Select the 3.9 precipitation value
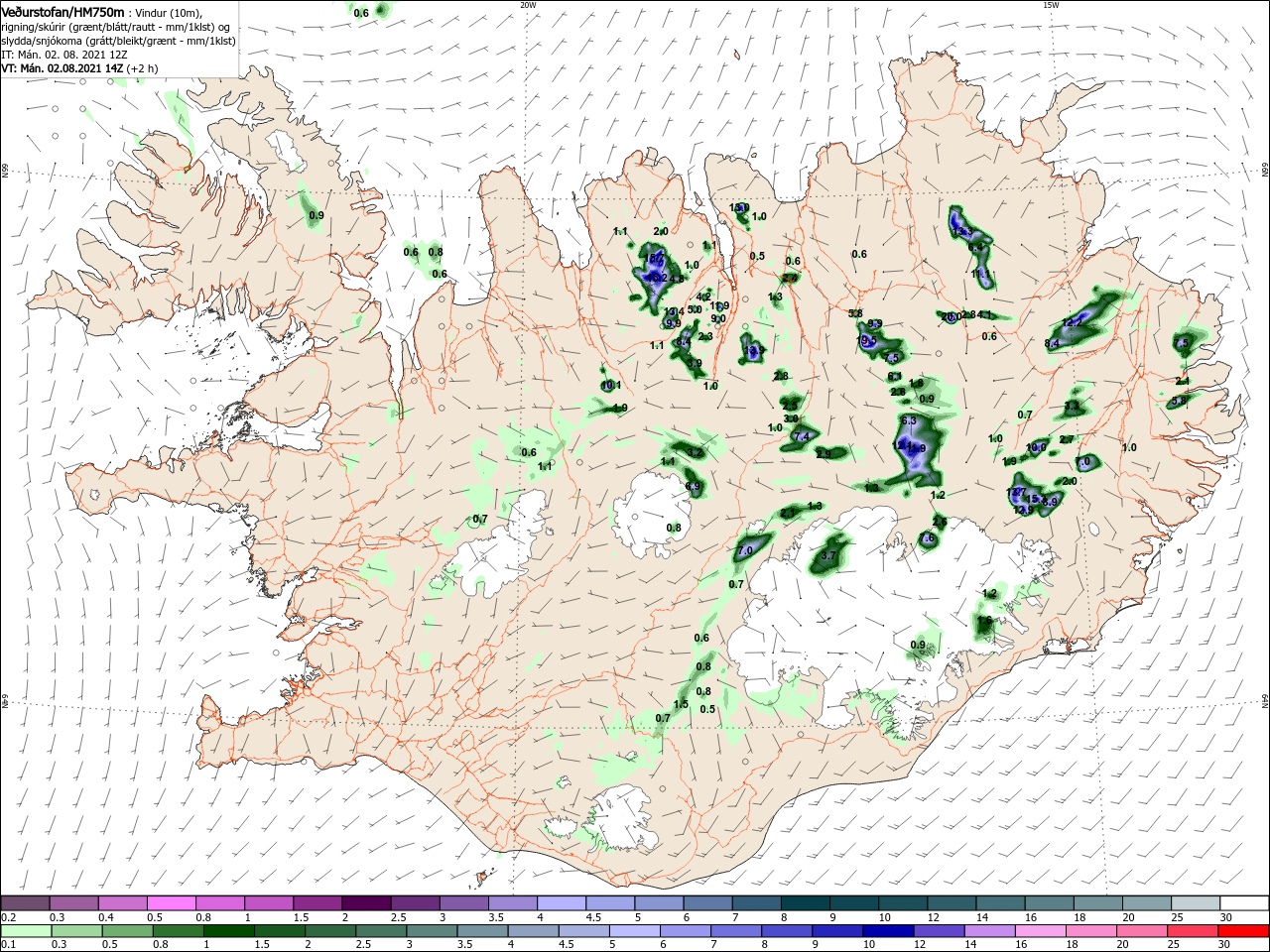This screenshot has height=952, width=1270. coord(695,363)
